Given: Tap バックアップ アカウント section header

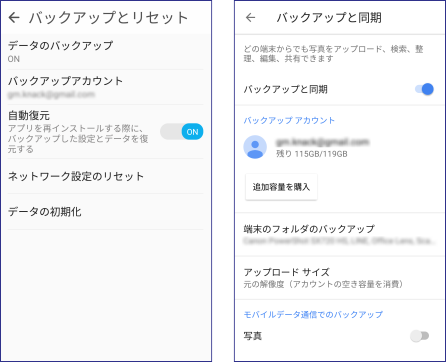Looking at the screenshot, I should click(x=289, y=120).
